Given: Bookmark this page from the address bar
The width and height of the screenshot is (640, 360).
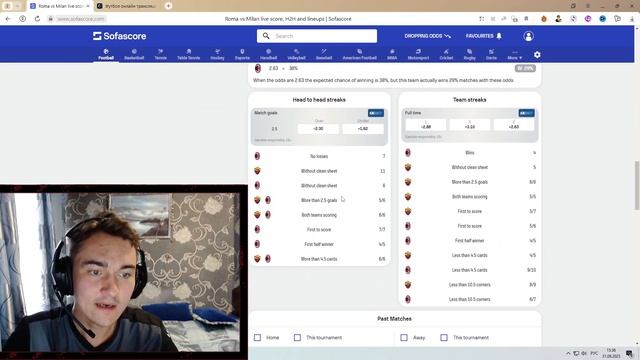Looking at the screenshot, I should point(527,19).
